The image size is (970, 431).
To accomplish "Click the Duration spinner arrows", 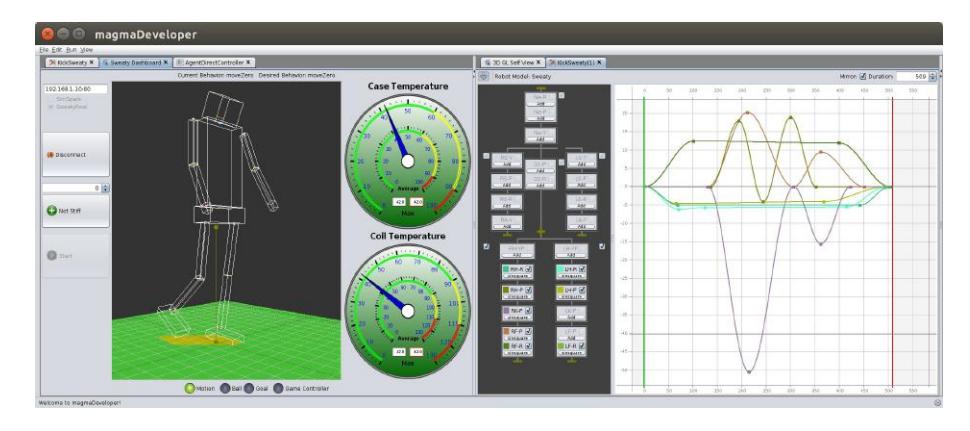I will 932,77.
